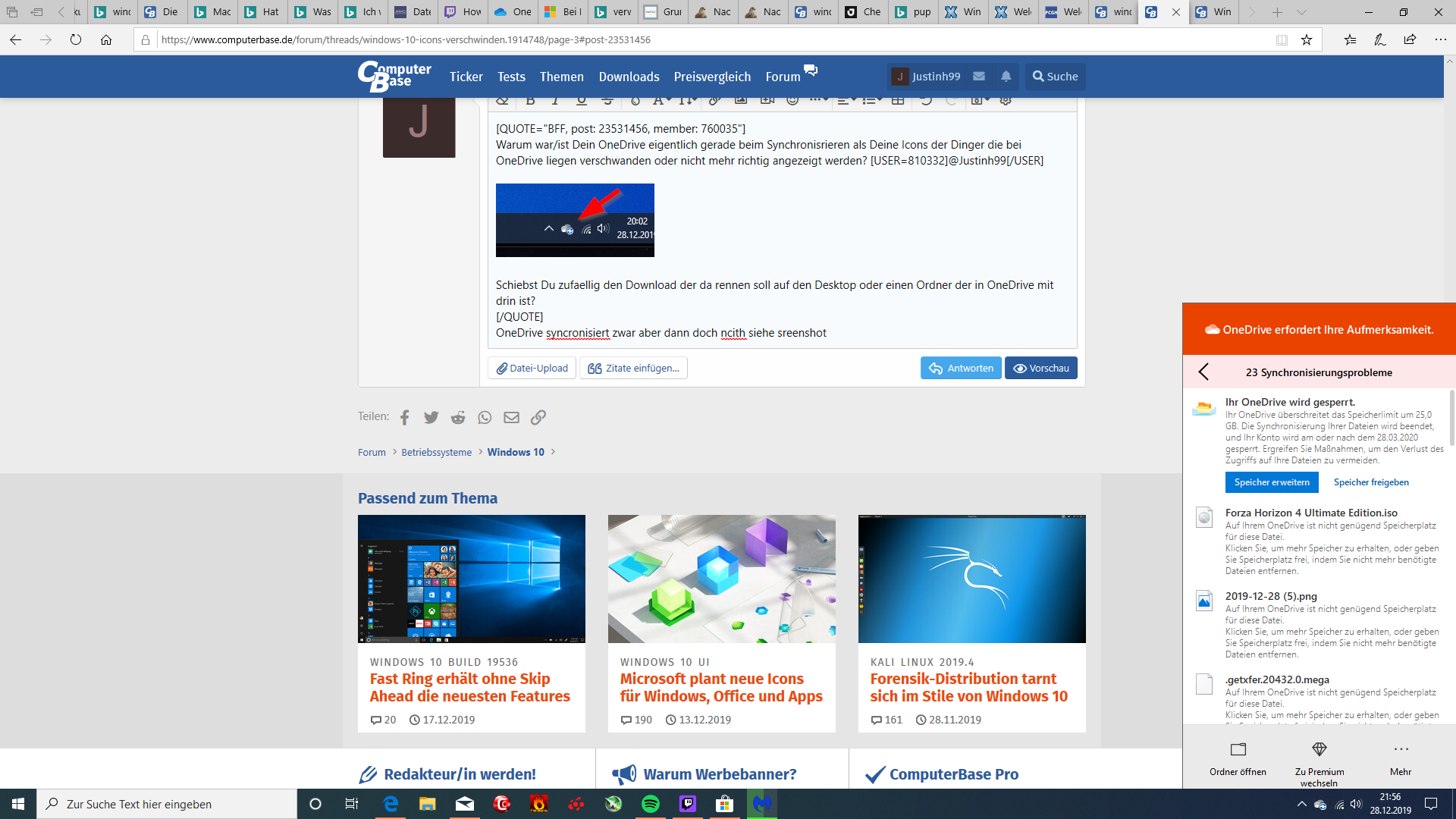Image resolution: width=1456 pixels, height=819 pixels.
Task: Open the font size dropdown in the editor
Action: (687, 102)
